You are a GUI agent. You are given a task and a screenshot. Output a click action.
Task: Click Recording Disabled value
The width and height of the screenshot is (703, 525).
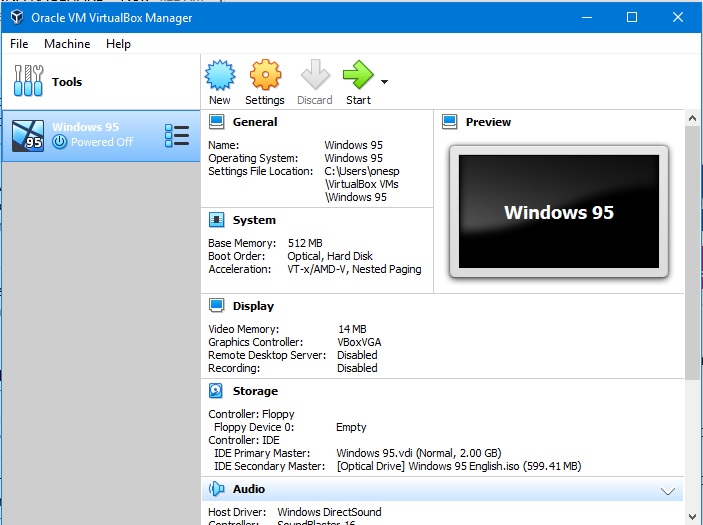coord(357,368)
